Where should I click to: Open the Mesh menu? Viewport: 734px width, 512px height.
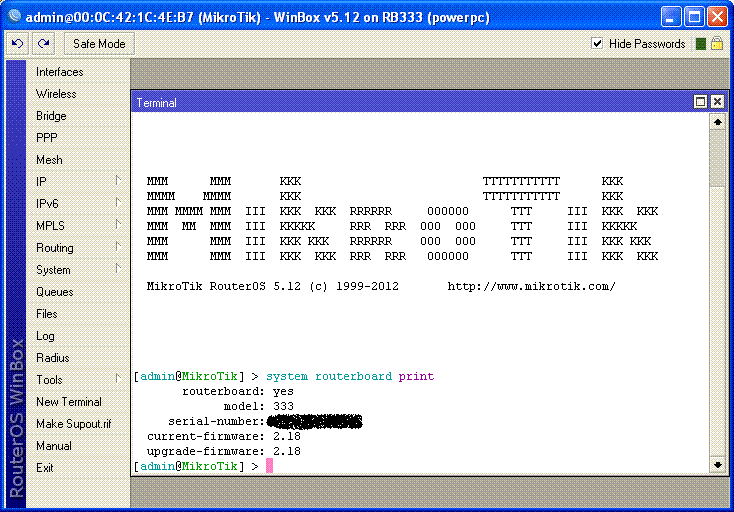(49, 160)
